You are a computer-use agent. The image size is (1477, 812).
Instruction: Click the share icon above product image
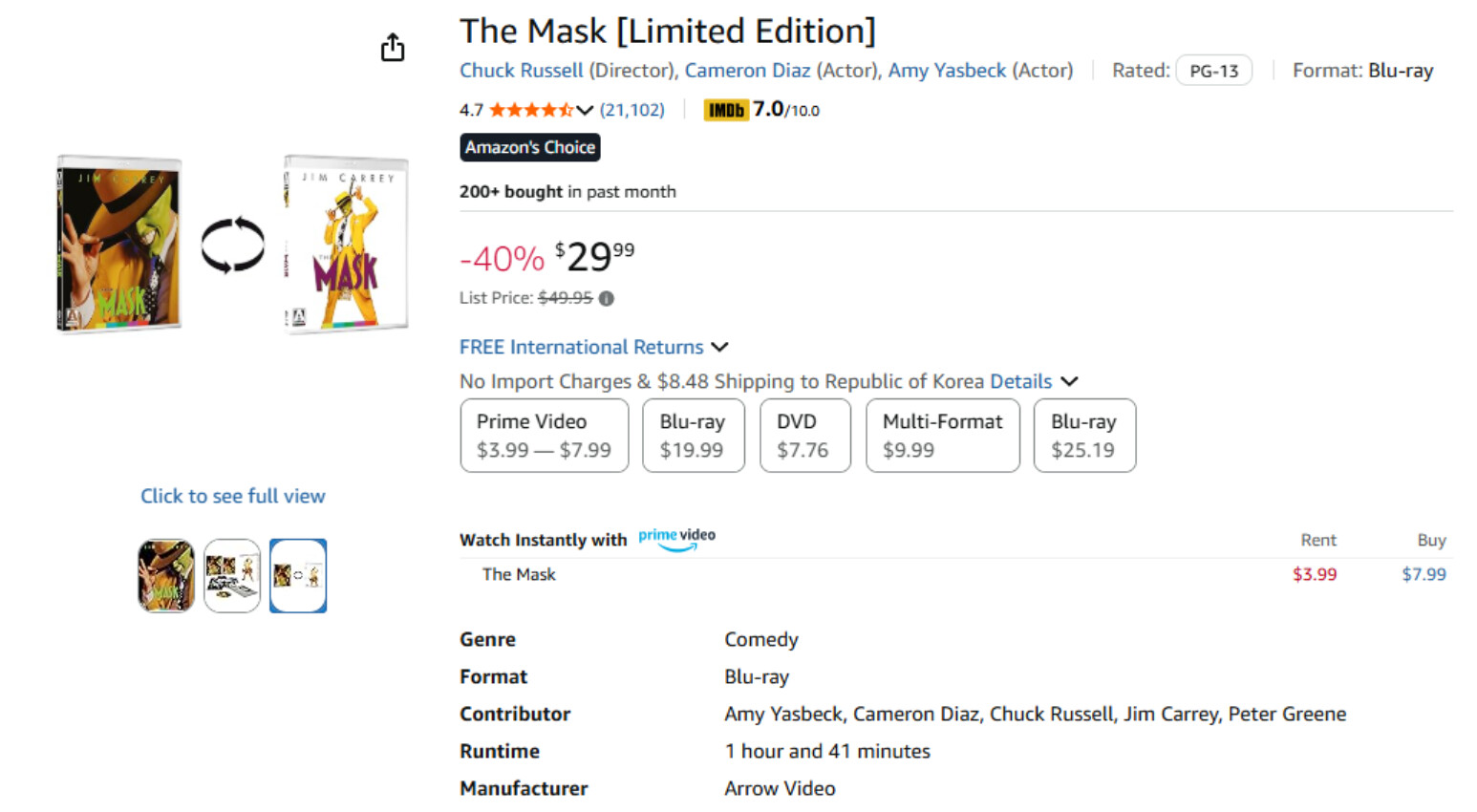coord(393,48)
